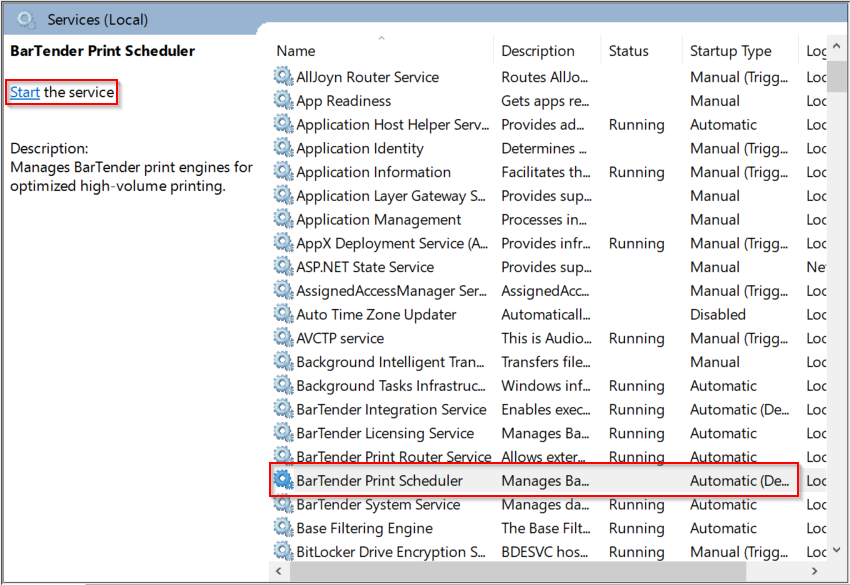
Task: Select the Application Identity service name
Action: tap(360, 149)
